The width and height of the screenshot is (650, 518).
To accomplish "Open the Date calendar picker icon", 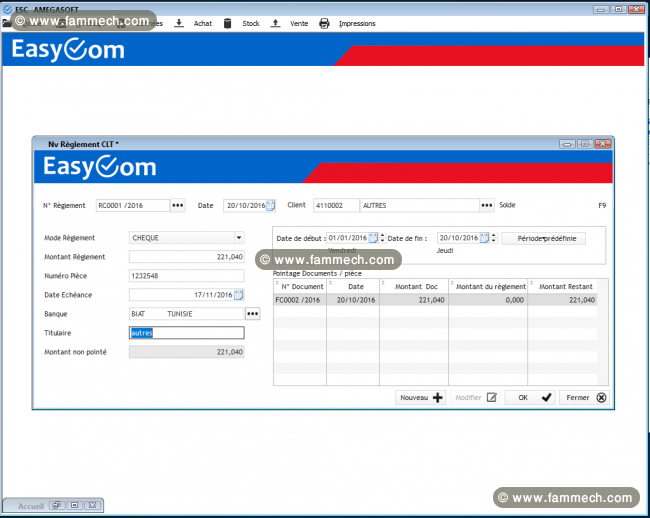I will tap(270, 205).
